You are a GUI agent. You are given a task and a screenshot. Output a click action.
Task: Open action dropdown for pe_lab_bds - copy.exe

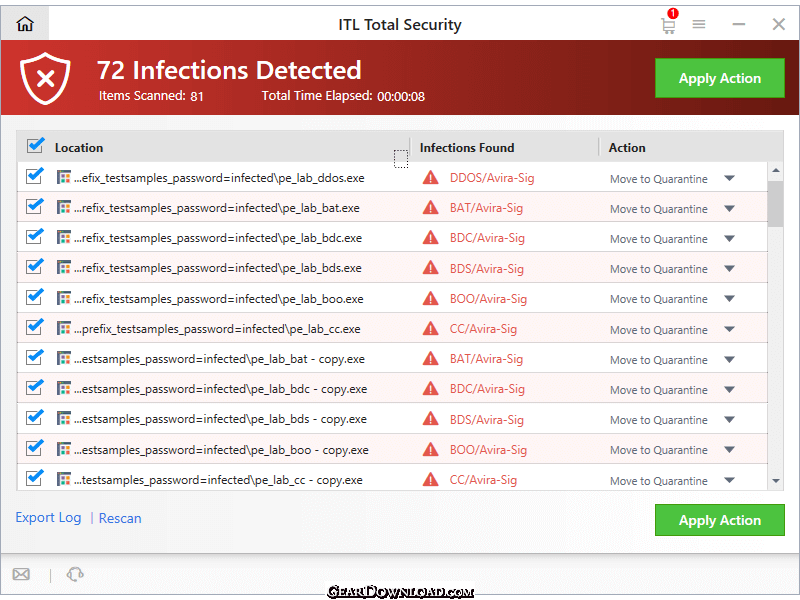pos(729,419)
